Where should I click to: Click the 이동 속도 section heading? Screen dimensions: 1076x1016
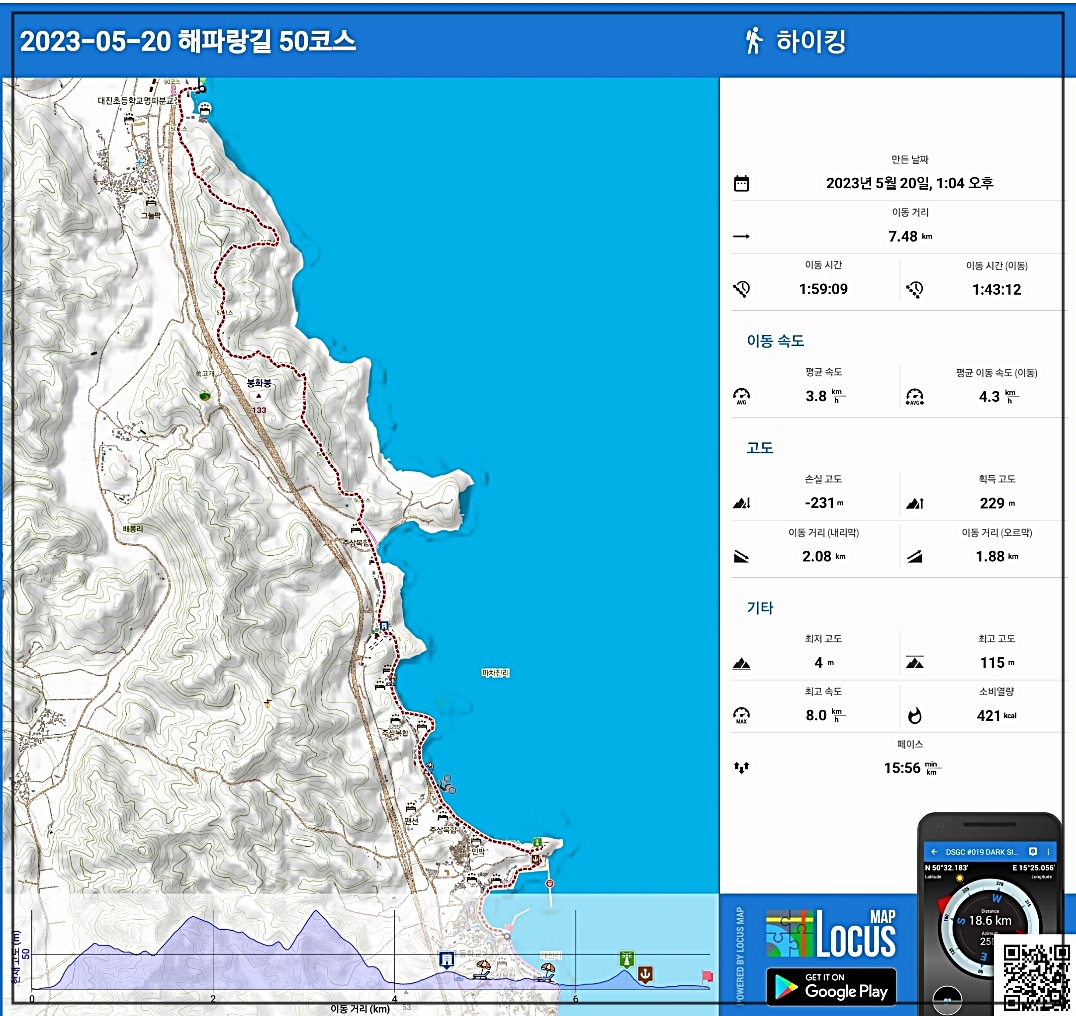click(x=775, y=341)
